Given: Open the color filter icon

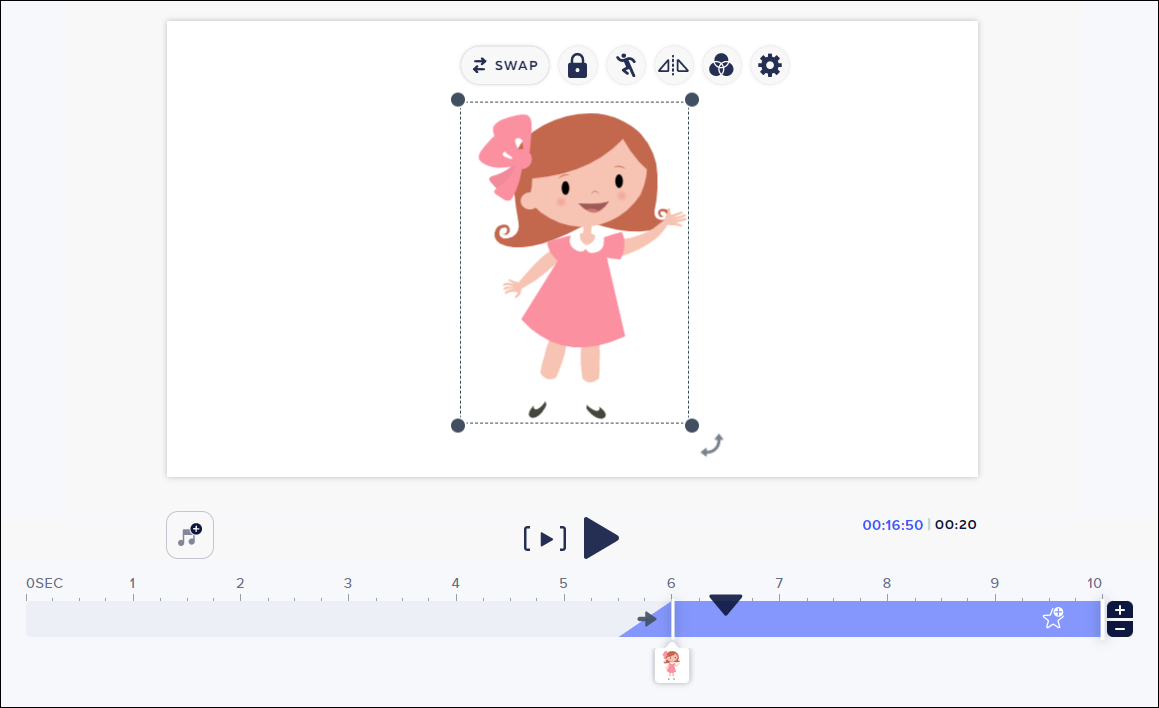Looking at the screenshot, I should click(x=721, y=66).
